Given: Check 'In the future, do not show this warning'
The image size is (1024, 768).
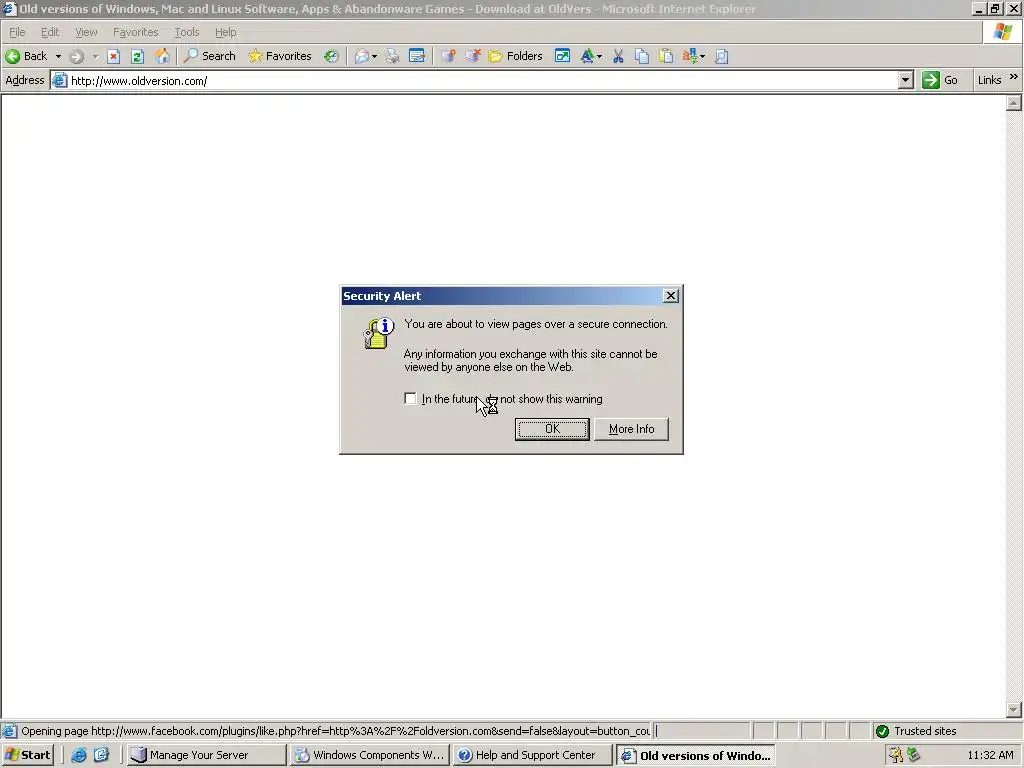Looking at the screenshot, I should pyautogui.click(x=410, y=398).
